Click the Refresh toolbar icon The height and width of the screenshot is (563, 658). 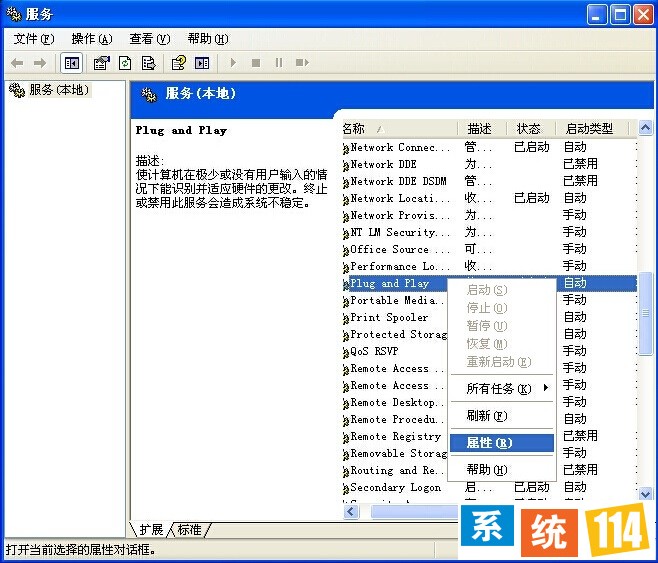click(x=125, y=63)
